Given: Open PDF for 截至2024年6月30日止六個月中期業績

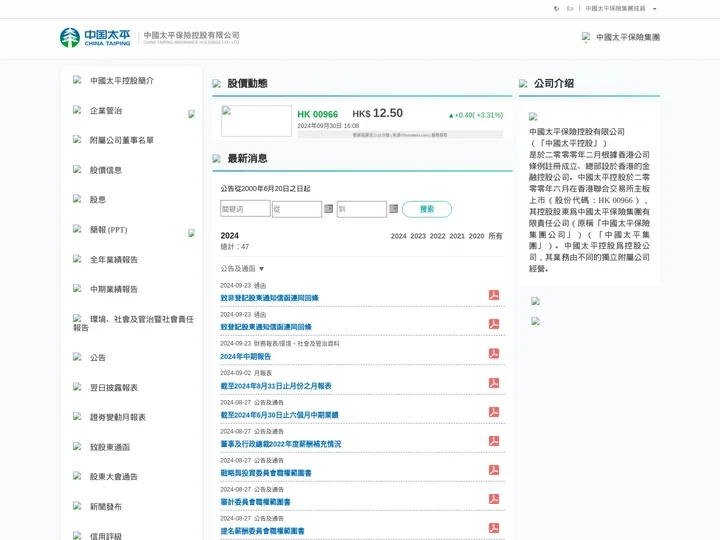Looking at the screenshot, I should 494,412.
